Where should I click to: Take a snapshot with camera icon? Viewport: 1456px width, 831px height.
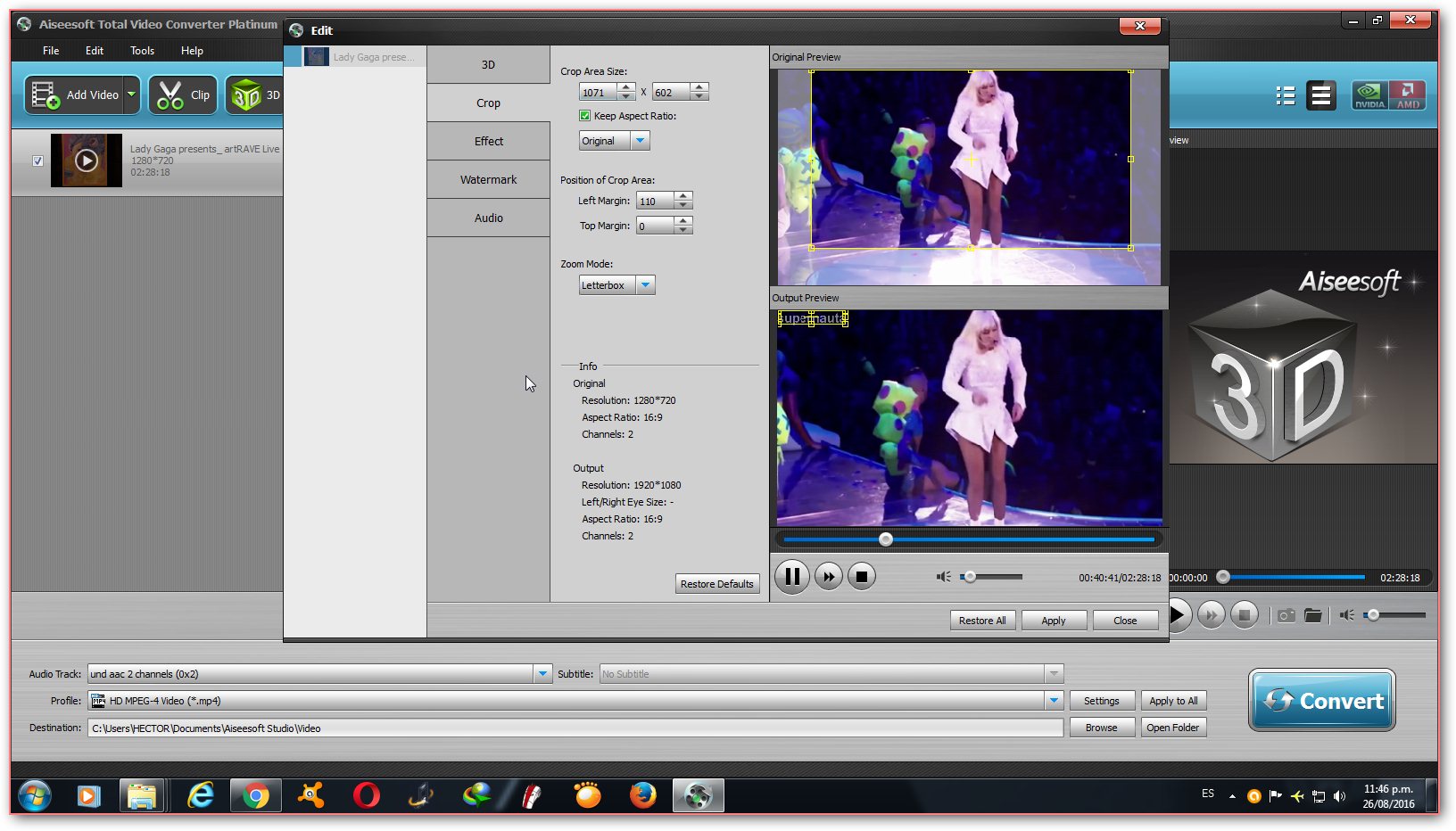[1286, 615]
